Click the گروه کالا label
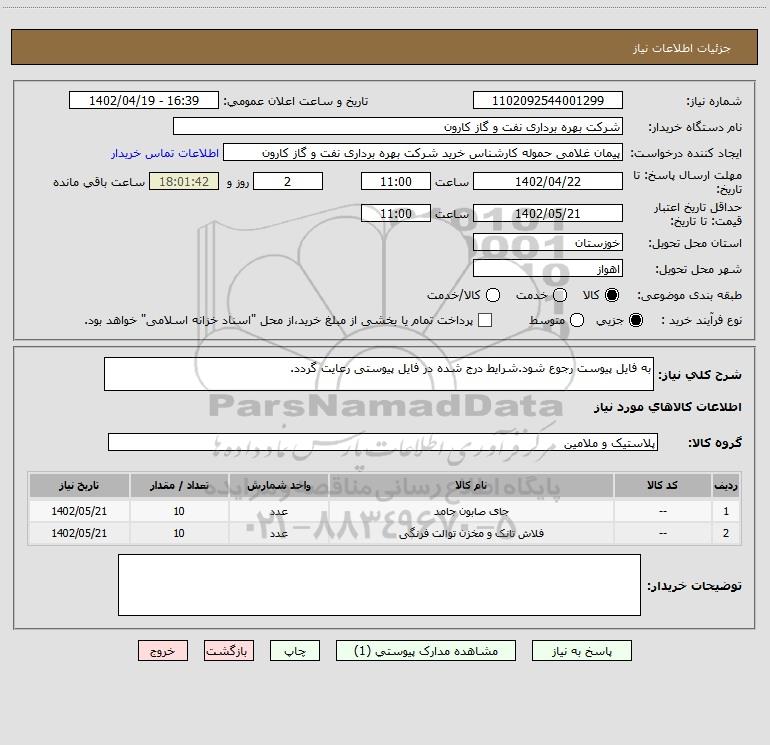 (x=715, y=442)
